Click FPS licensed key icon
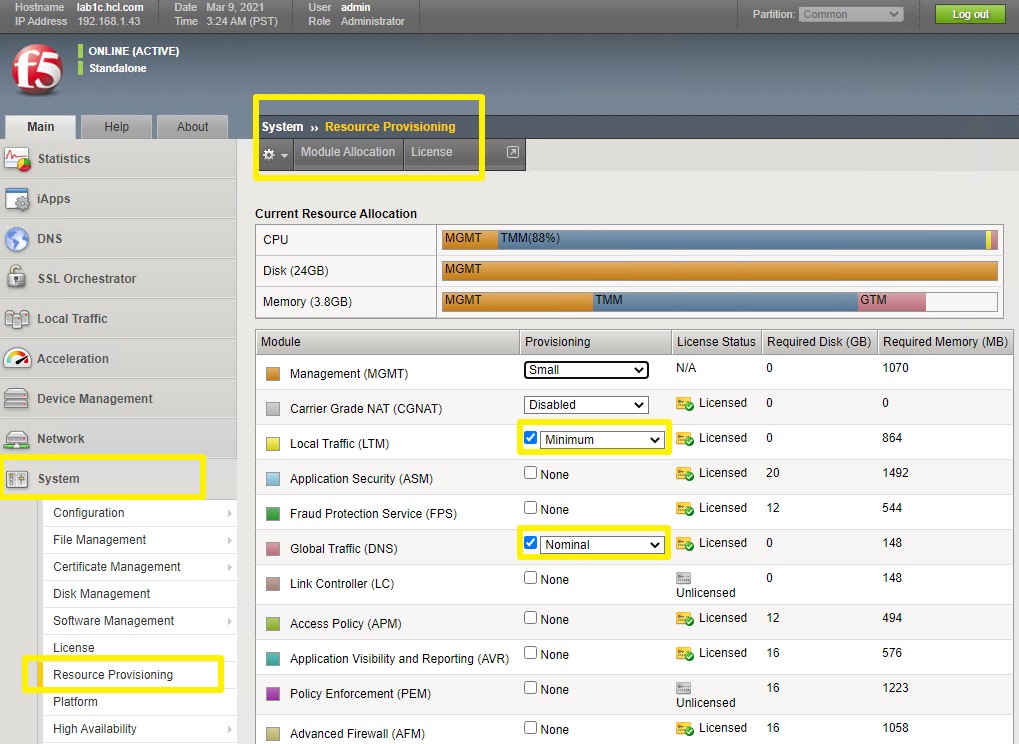 coord(684,509)
